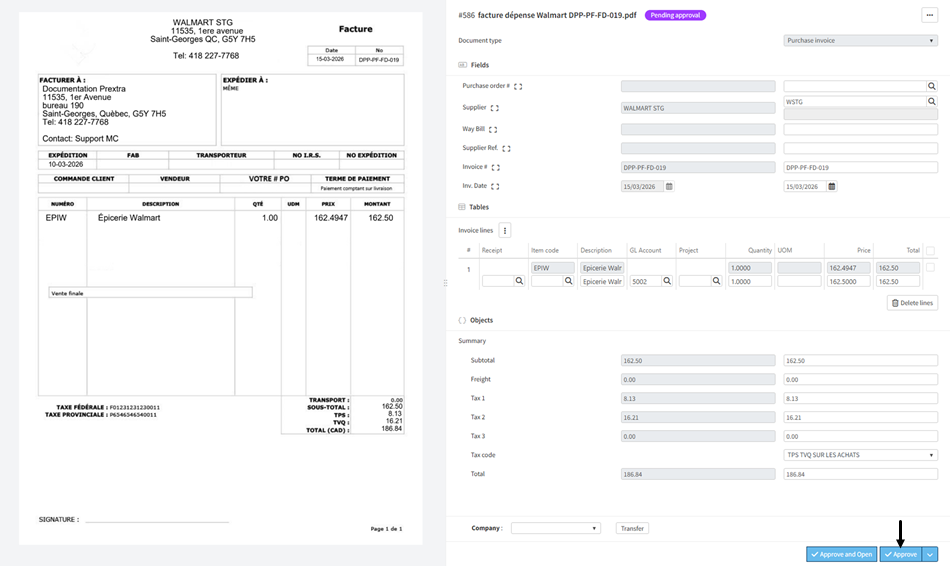
Task: Click the editable Tax 1 8.13 field
Action: pyautogui.click(x=860, y=398)
